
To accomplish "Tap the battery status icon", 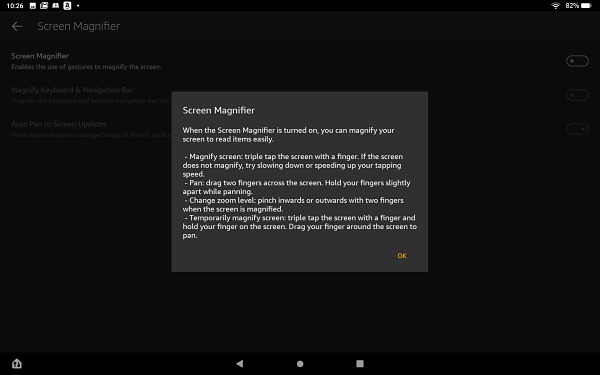I will coord(586,6).
